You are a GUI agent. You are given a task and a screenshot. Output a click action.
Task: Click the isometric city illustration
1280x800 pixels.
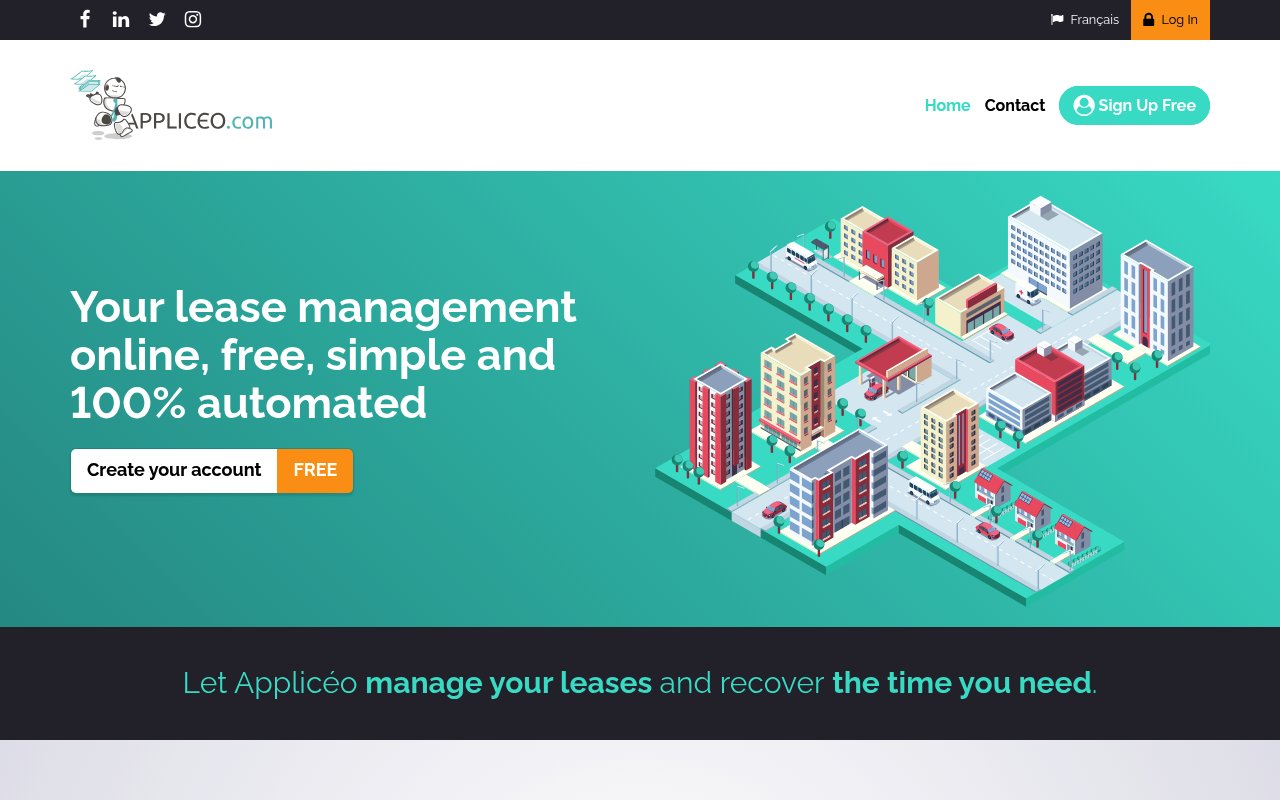932,400
